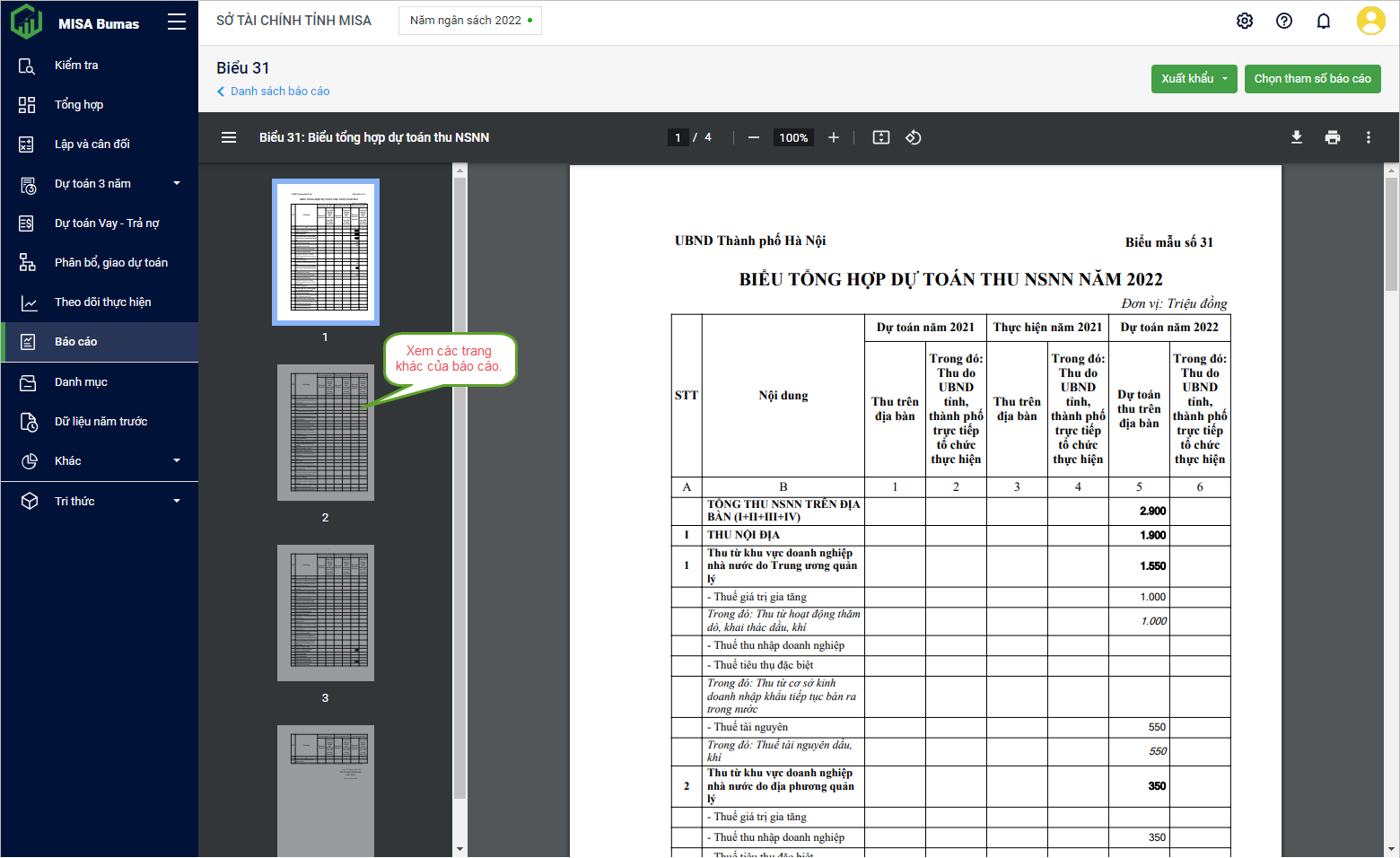Viewport: 1400px width, 858px height.
Task: Collapse the MISA Bumas navigation menu
Action: point(177,22)
